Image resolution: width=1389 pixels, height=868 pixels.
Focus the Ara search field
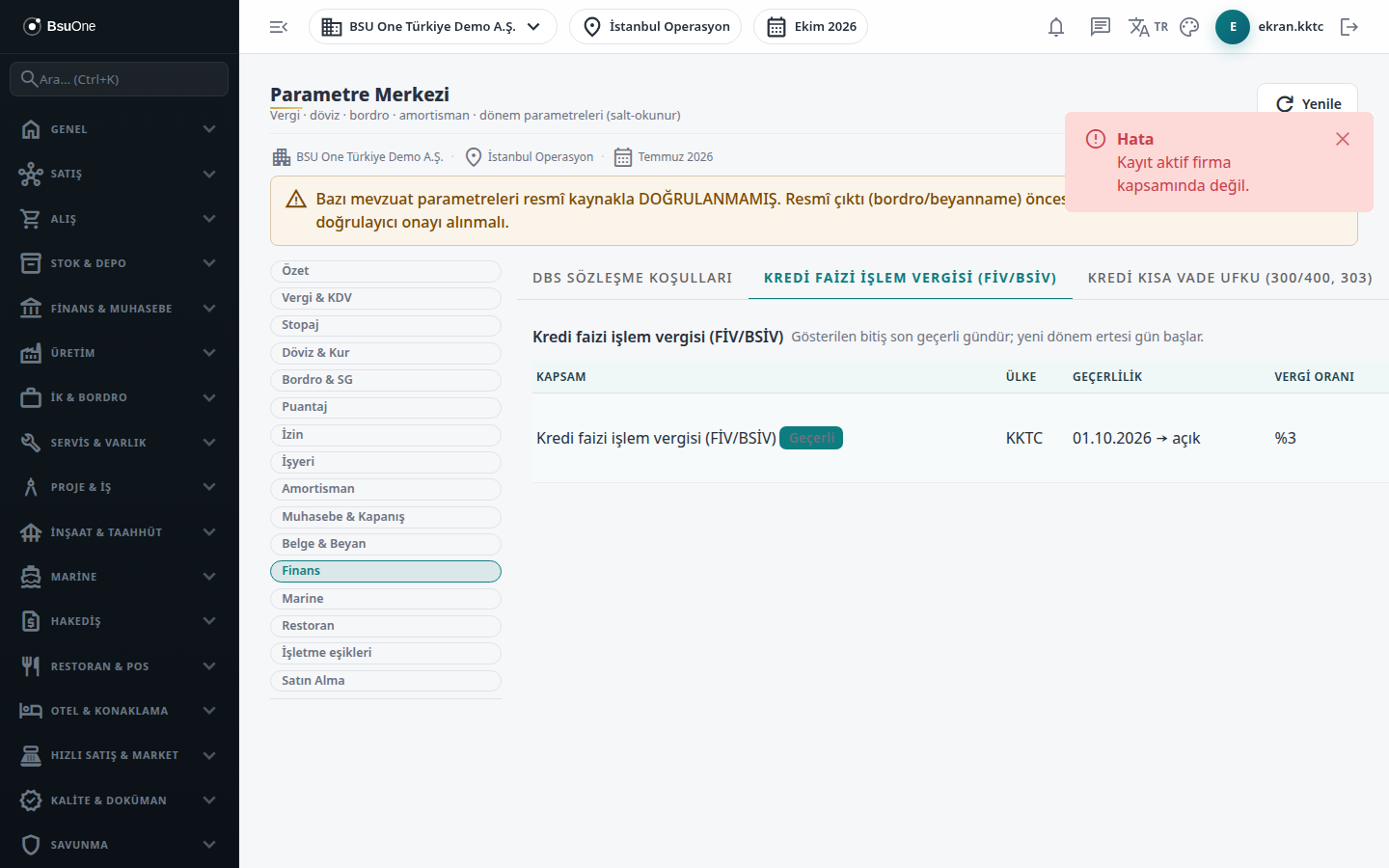[x=119, y=79]
